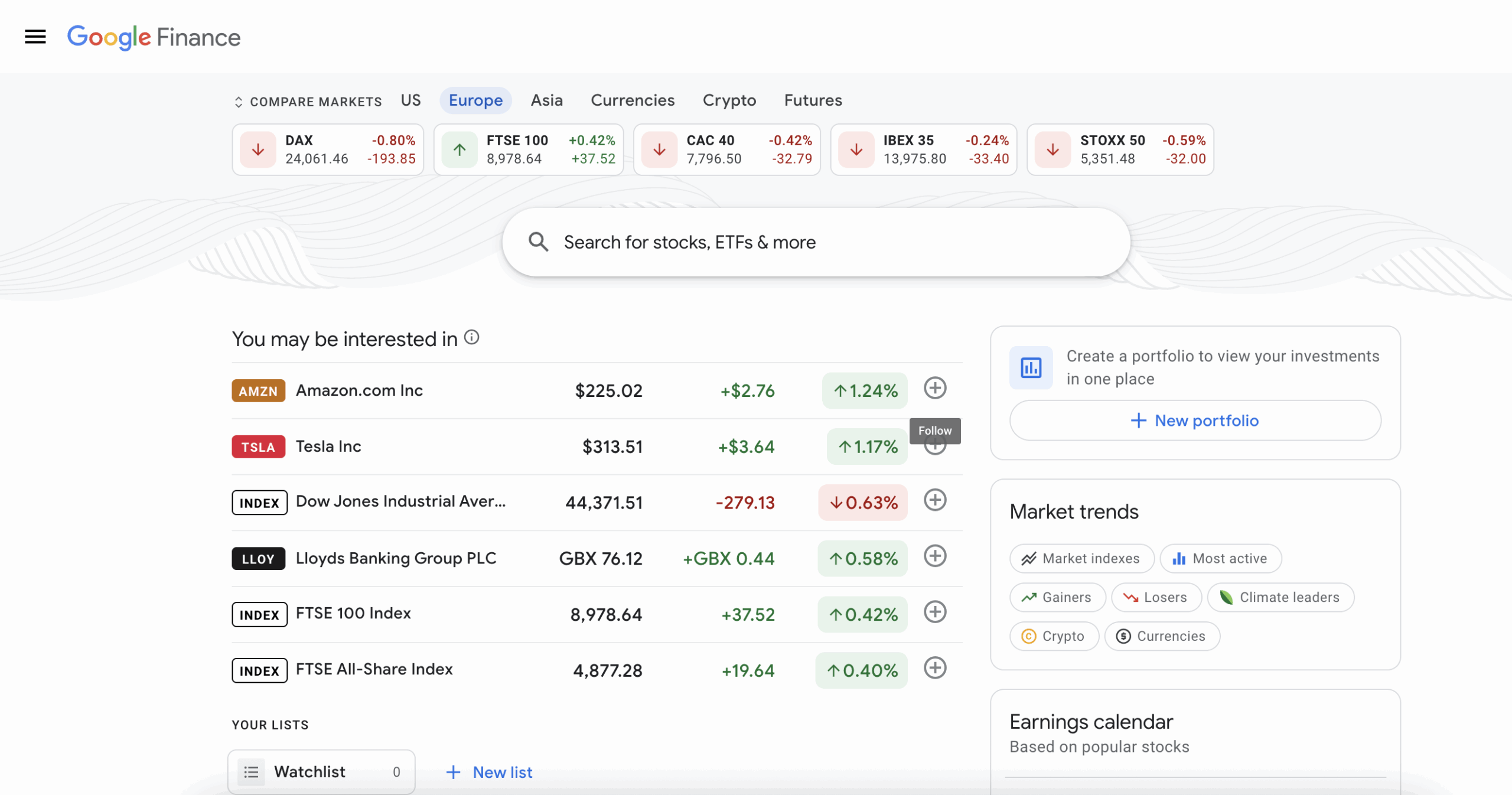Follow Amazon.com Inc with plus icon
Screen dimensions: 1512x795
(x=935, y=388)
